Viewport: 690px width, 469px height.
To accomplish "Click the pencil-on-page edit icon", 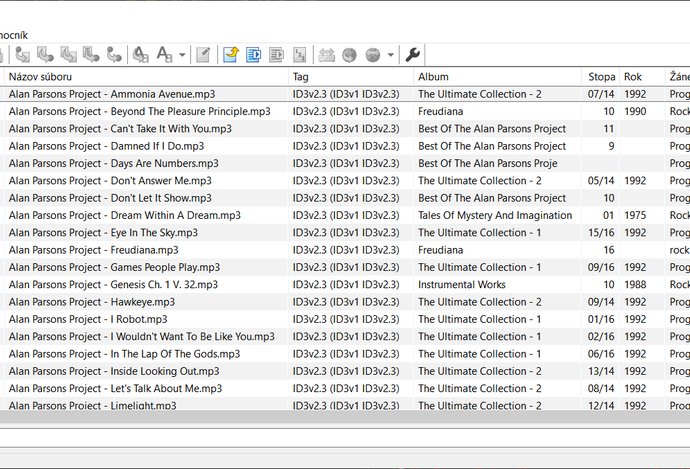I will [x=203, y=55].
